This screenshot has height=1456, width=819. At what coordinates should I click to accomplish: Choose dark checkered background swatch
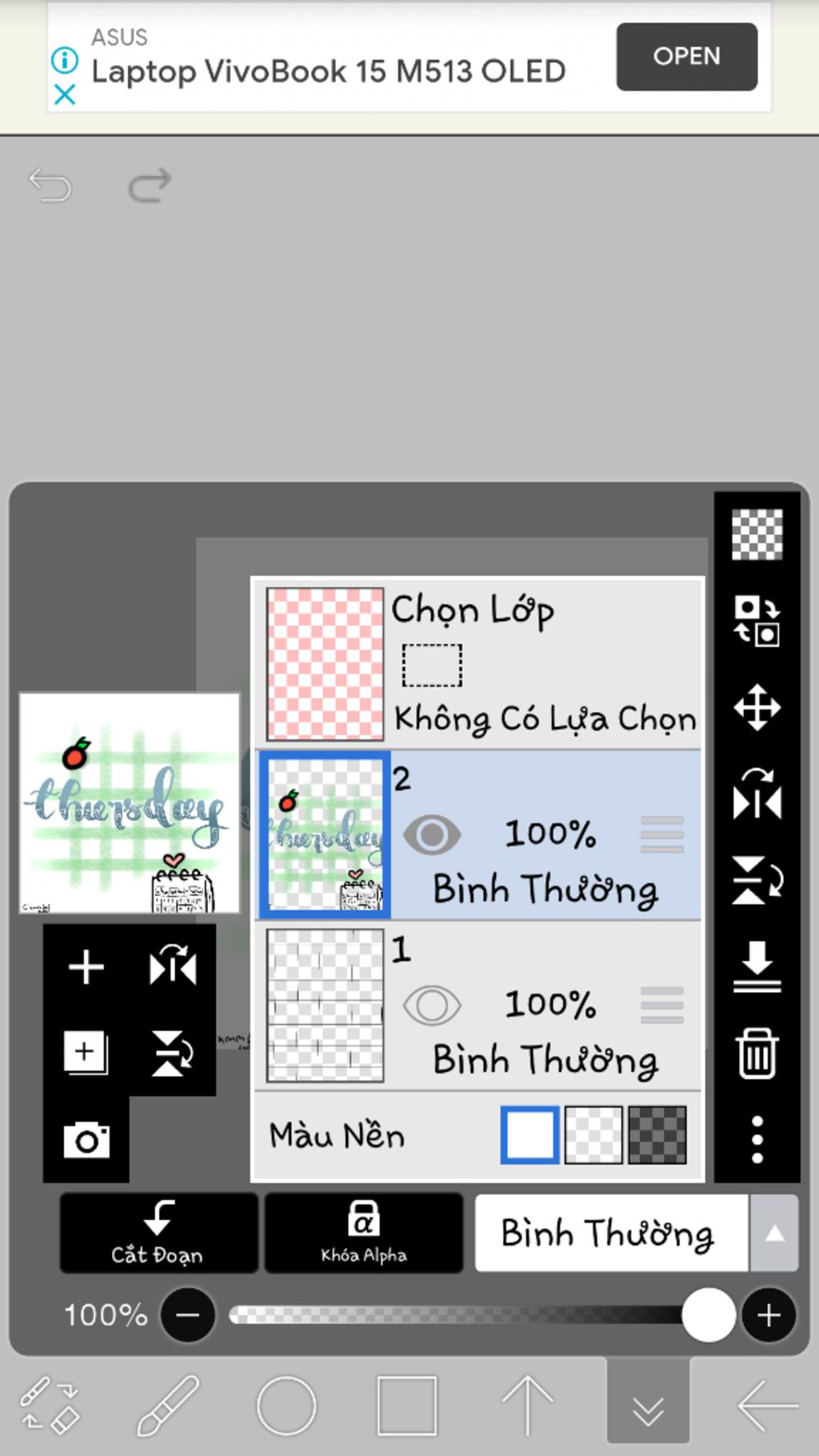click(x=657, y=1134)
